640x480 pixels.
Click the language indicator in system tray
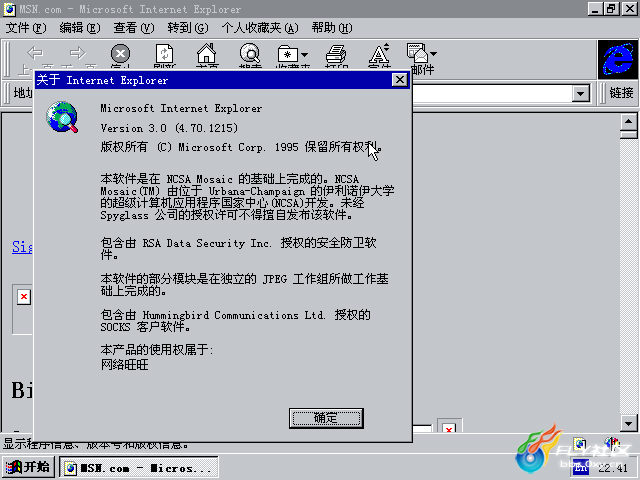tap(581, 468)
